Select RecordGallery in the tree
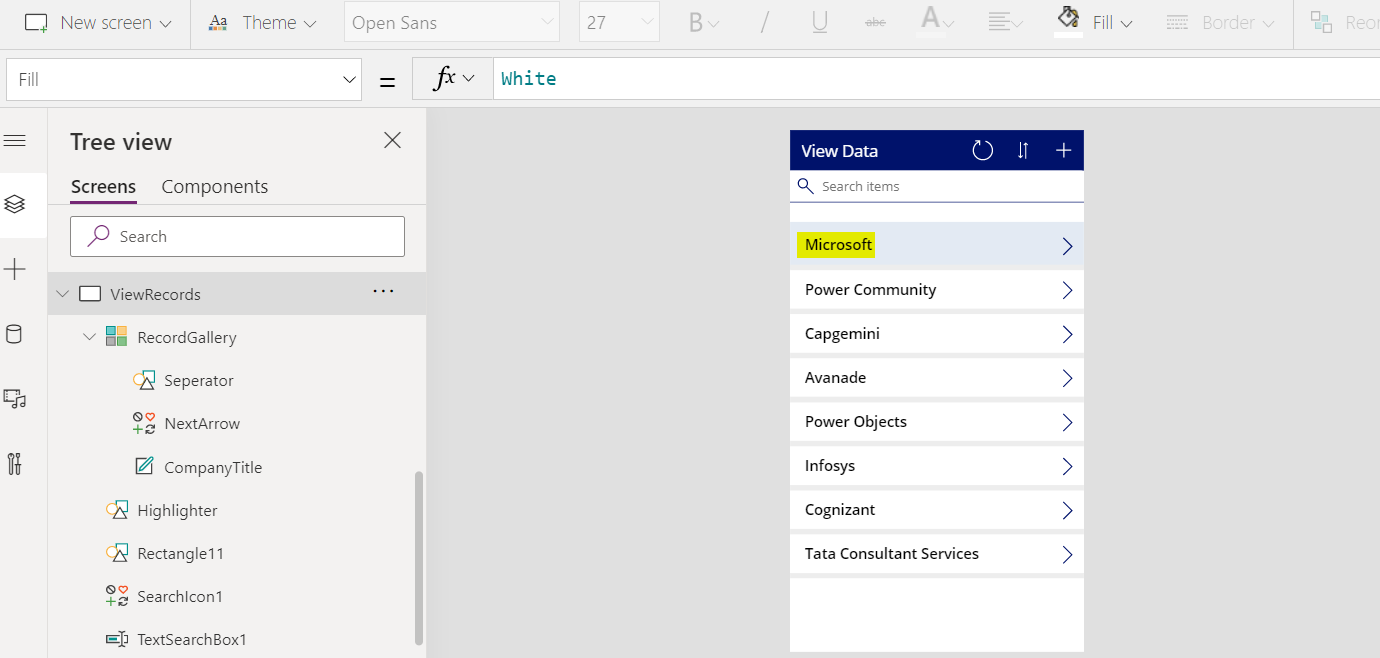This screenshot has width=1380, height=658. pyautogui.click(x=237, y=337)
